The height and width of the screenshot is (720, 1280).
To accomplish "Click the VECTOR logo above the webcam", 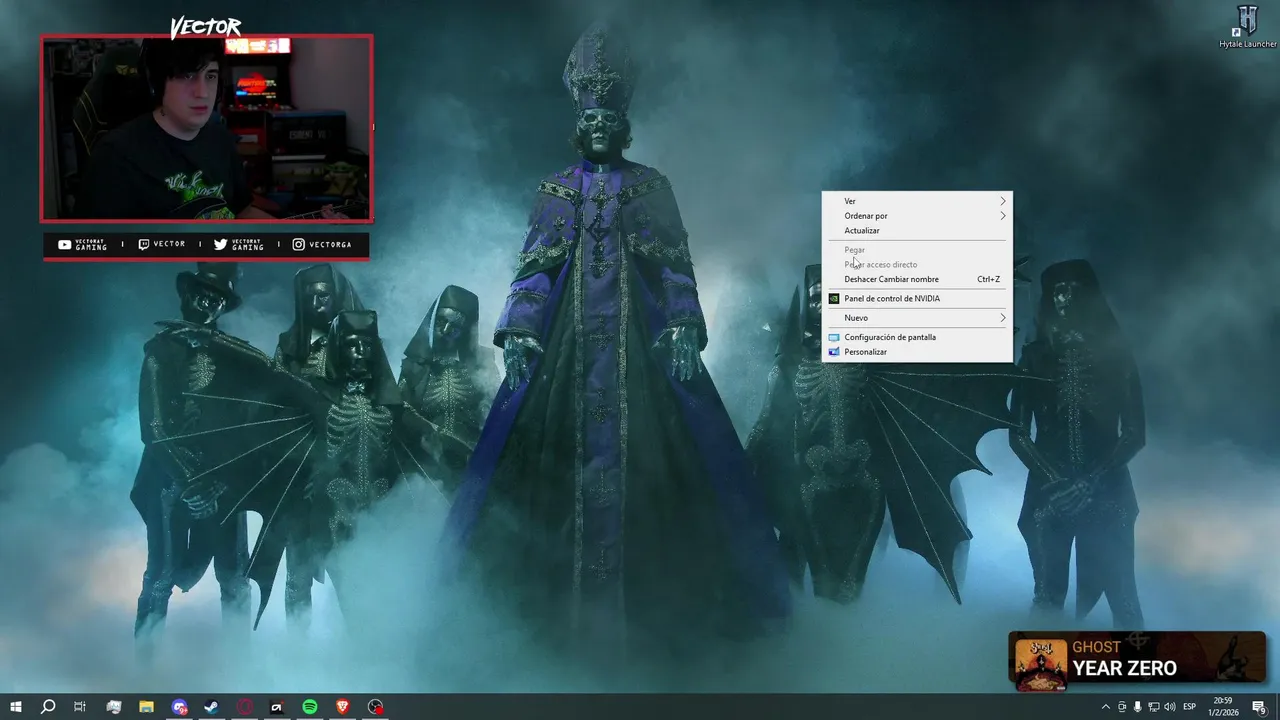I will click(x=205, y=27).
